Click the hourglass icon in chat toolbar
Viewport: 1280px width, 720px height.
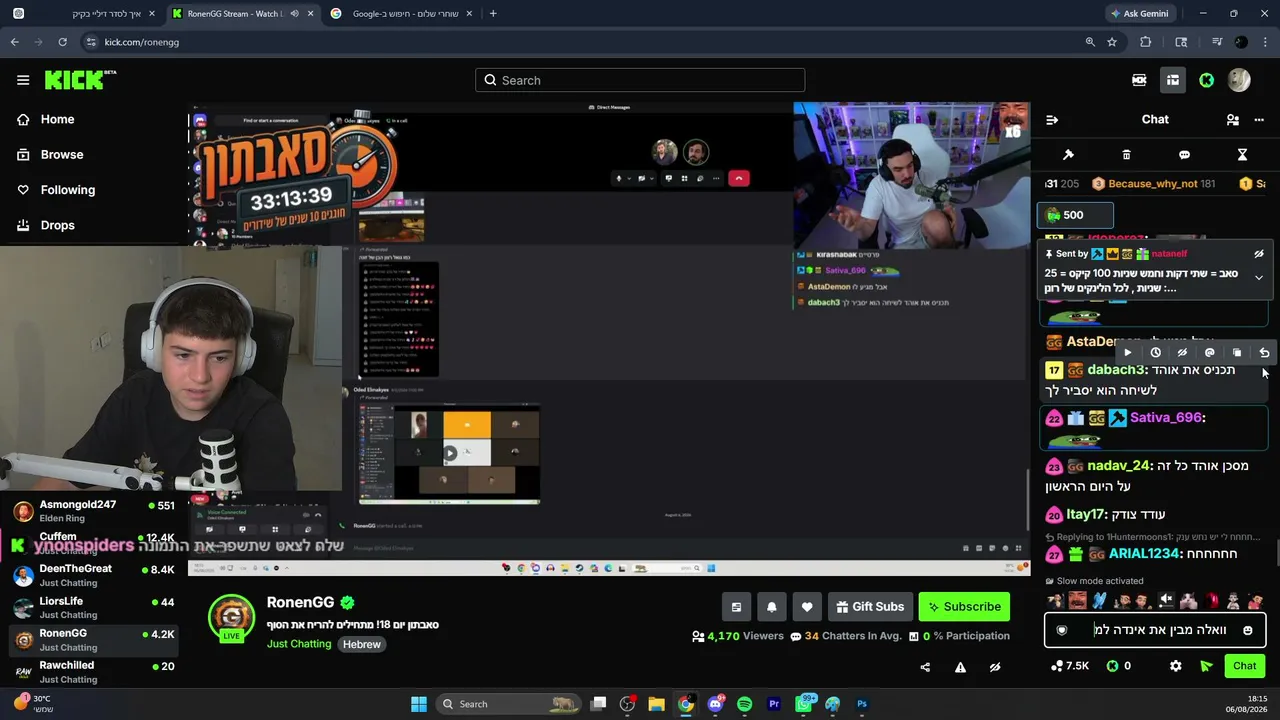click(x=1242, y=155)
